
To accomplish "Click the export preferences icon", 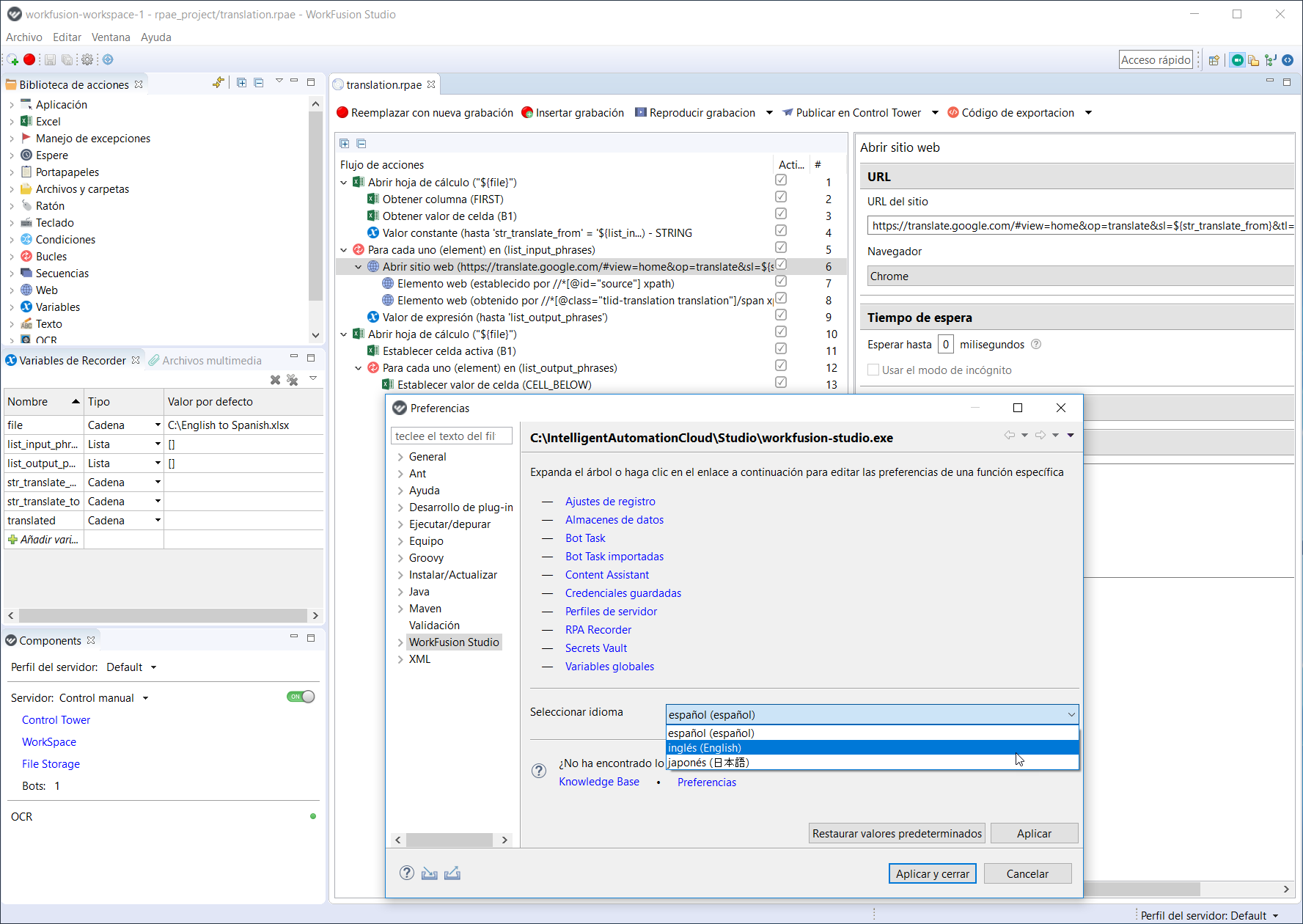I will (452, 873).
